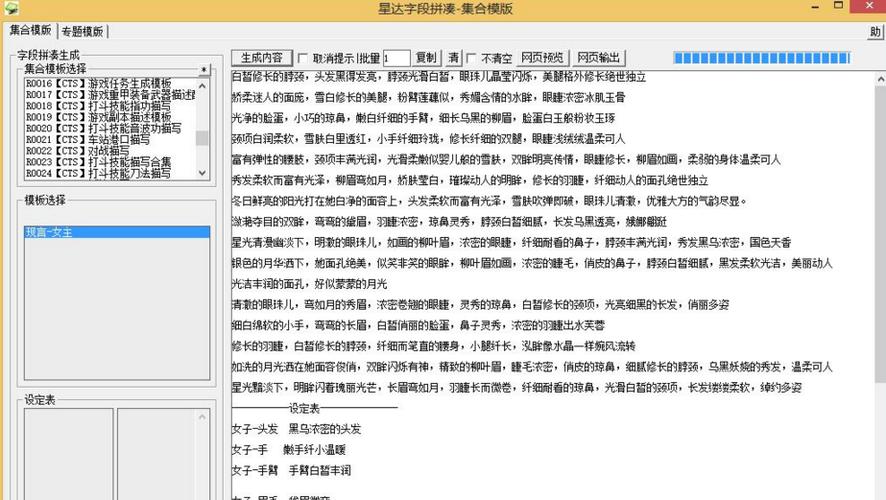The image size is (886, 500).
Task: Click the 生成内容 button
Action: click(262, 58)
